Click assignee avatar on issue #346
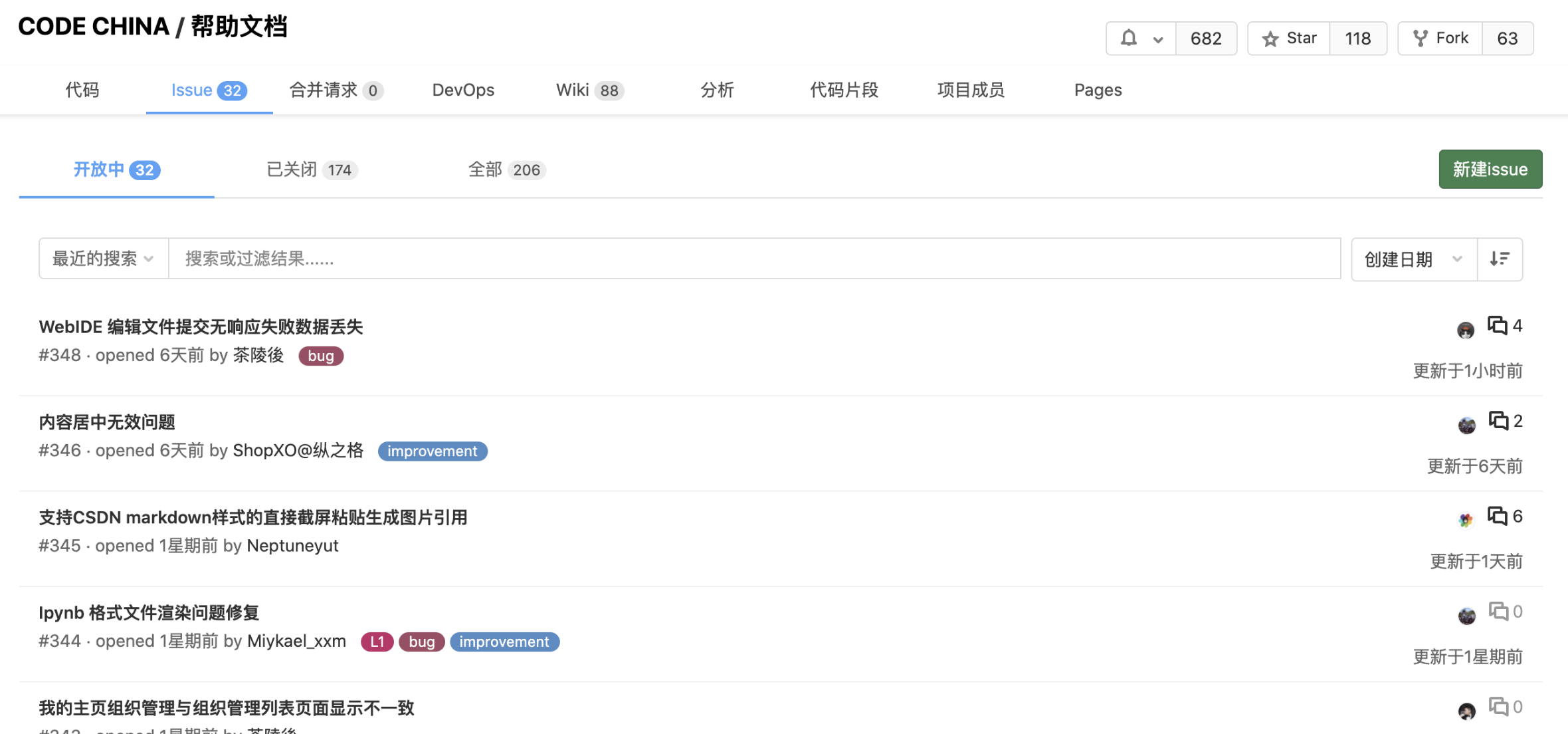The height and width of the screenshot is (734, 1568). pyautogui.click(x=1466, y=425)
